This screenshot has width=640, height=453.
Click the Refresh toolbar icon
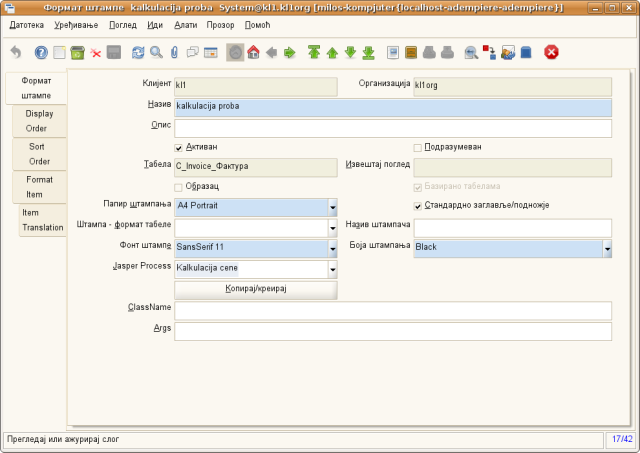click(x=138, y=52)
